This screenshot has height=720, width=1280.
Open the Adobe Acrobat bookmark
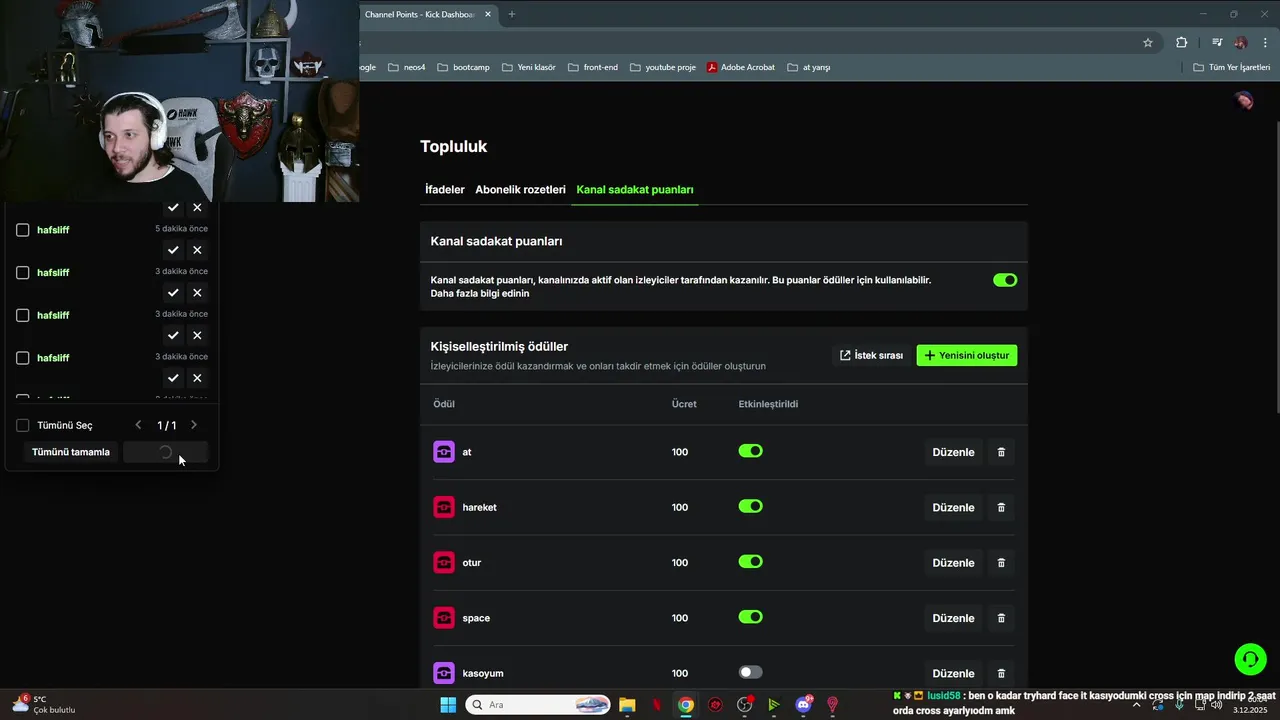741,67
